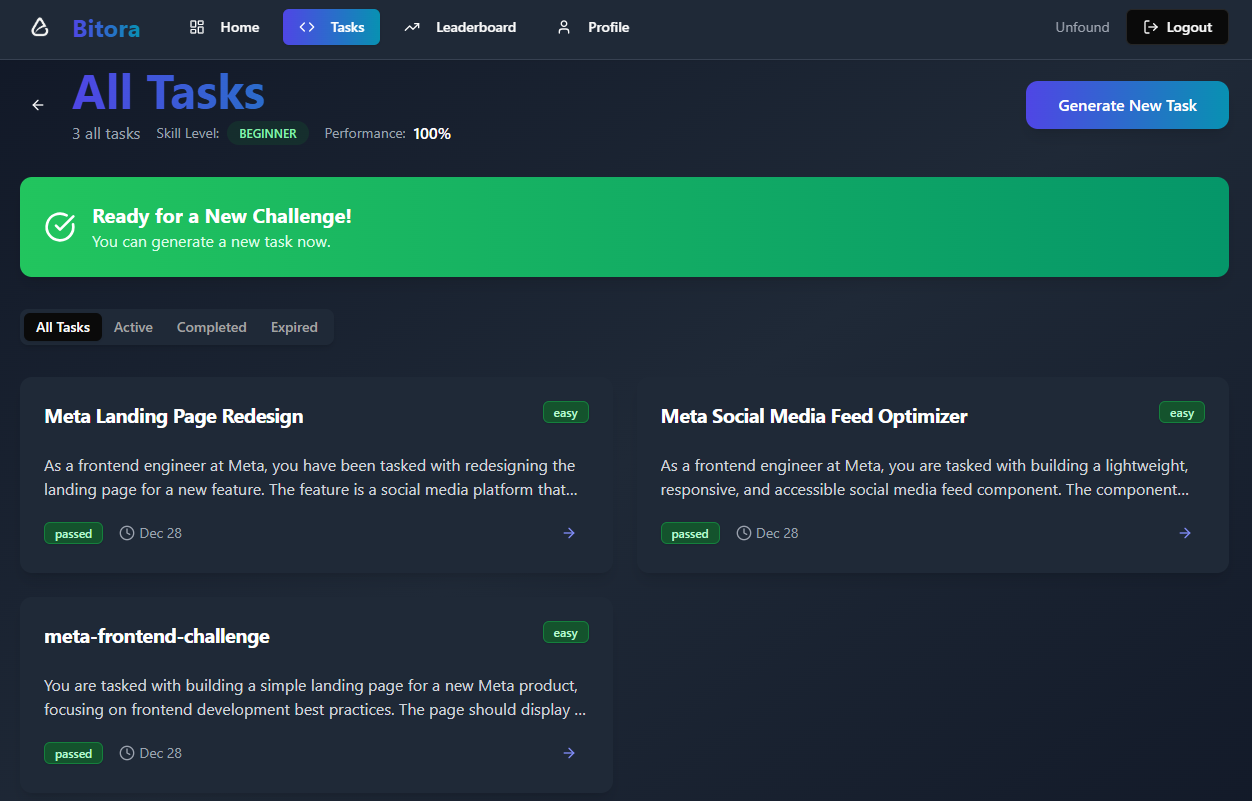Click the Bitora water drop logo icon
Image resolution: width=1252 pixels, height=801 pixels.
(x=39, y=27)
